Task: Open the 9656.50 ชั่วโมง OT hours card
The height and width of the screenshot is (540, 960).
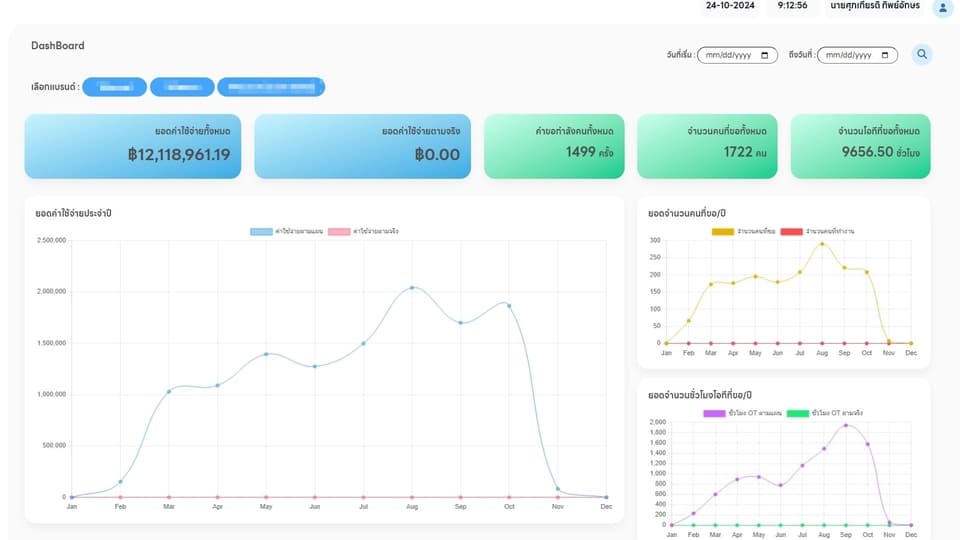Action: [860, 146]
